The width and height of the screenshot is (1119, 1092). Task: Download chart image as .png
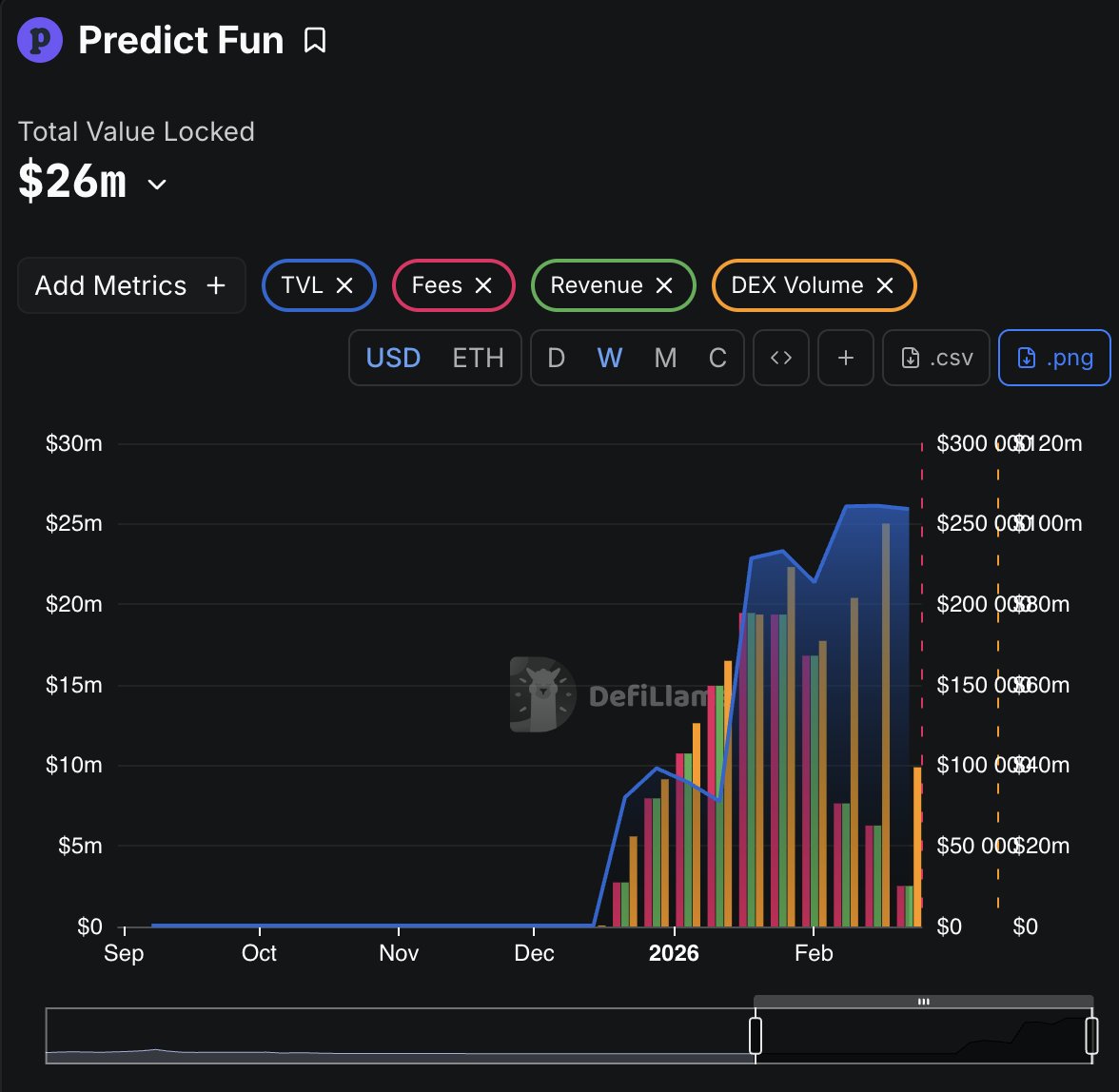click(x=1054, y=358)
